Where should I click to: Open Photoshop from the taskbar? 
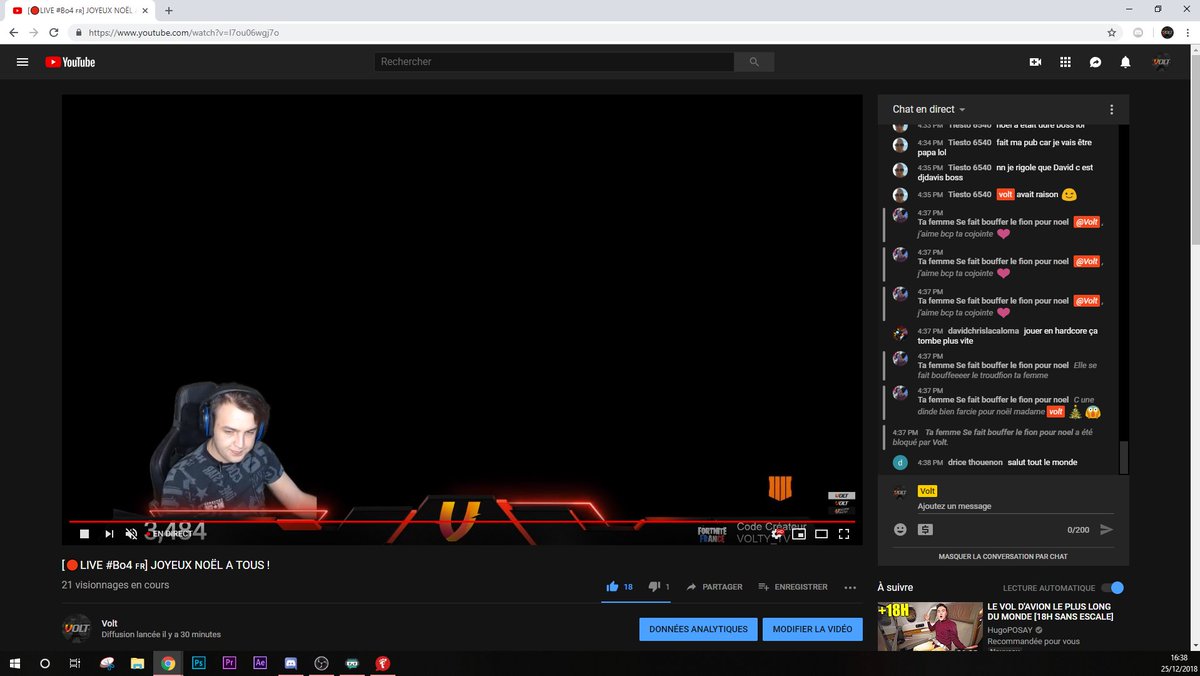tap(198, 663)
